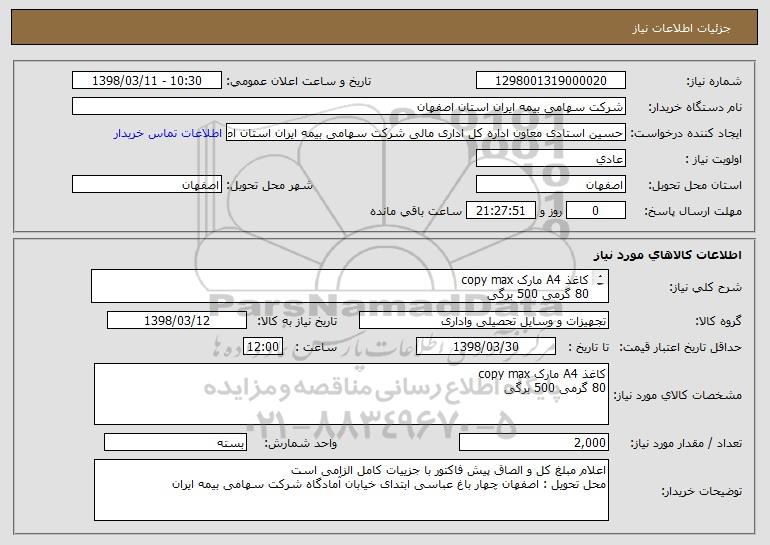Click the شهر محل تحویل field اصفهان
Screen dimensions: 770x545
147,185
